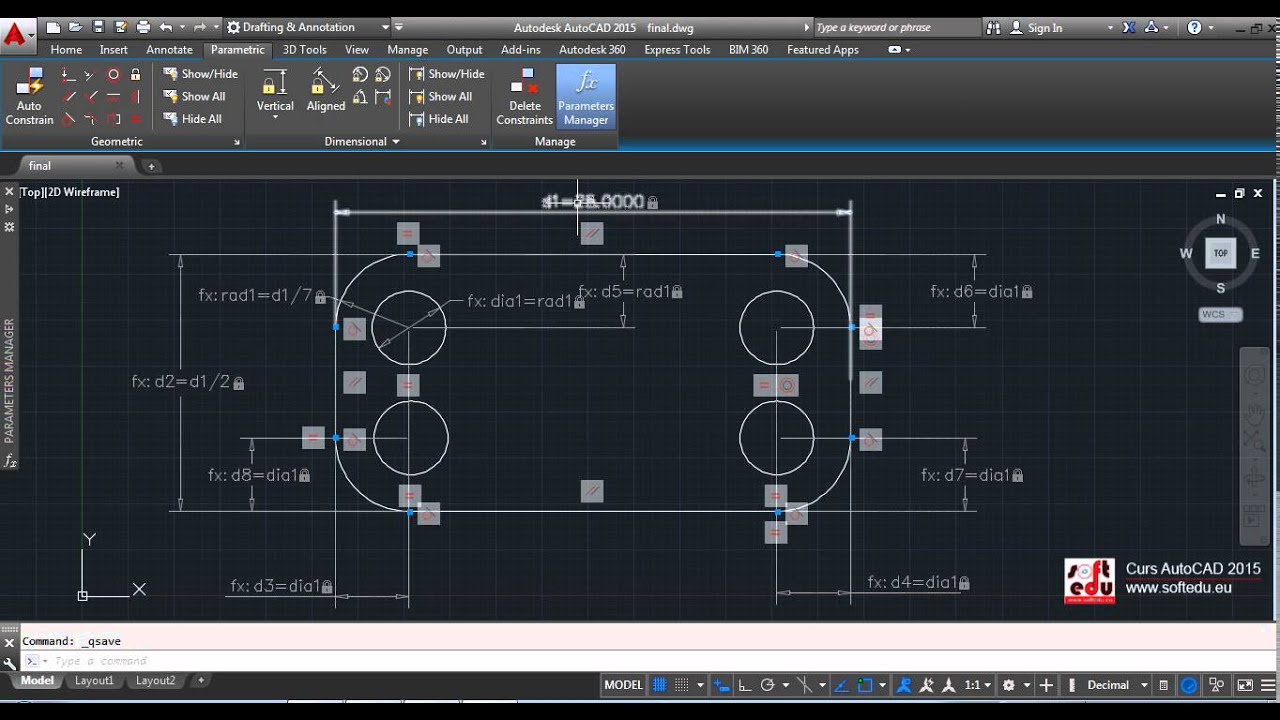Viewport: 1280px width, 720px height.
Task: Toggle annotation visibility in status bar
Action: click(x=903, y=685)
